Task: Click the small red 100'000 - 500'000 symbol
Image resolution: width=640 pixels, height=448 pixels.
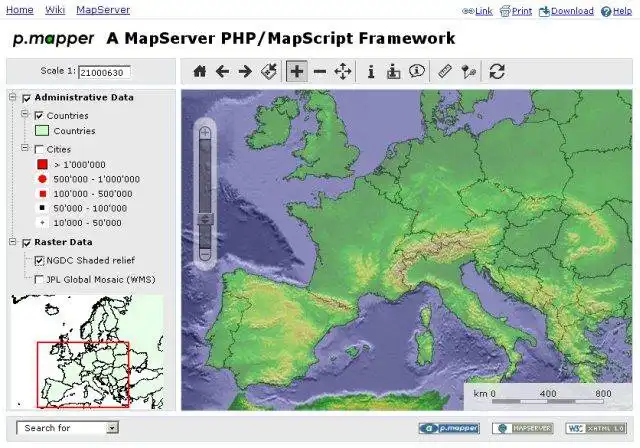Action: click(x=42, y=194)
